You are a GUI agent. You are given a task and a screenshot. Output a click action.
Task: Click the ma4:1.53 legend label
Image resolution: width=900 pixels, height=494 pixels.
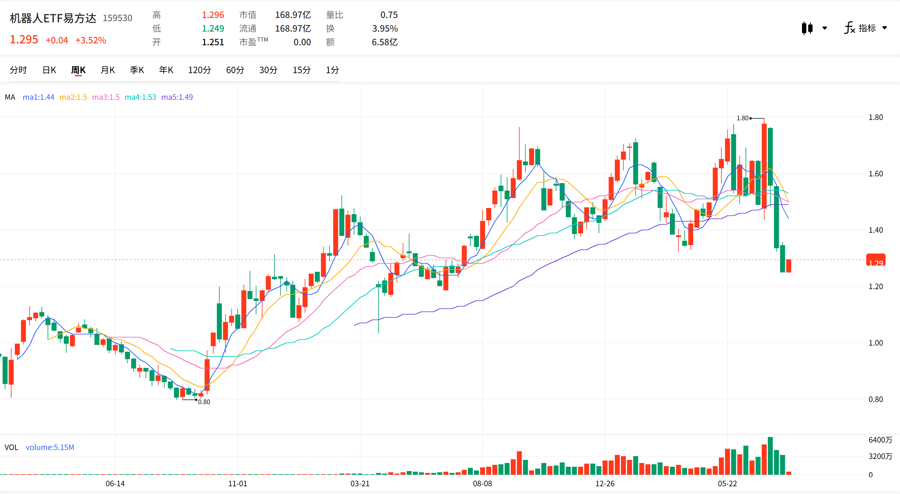140,98
